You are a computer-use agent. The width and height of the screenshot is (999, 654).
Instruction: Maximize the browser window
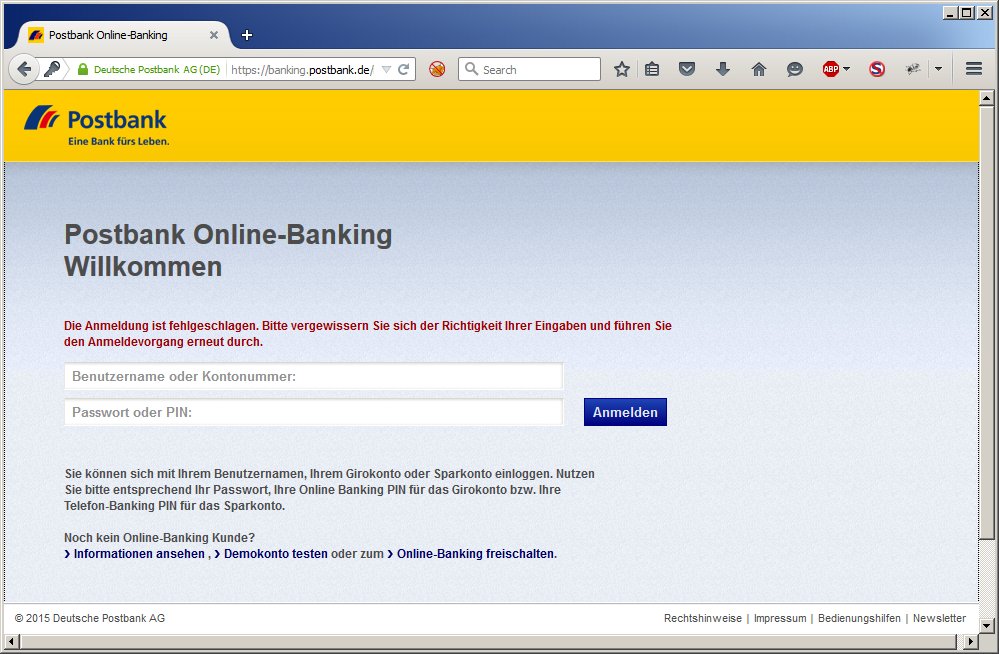click(967, 12)
